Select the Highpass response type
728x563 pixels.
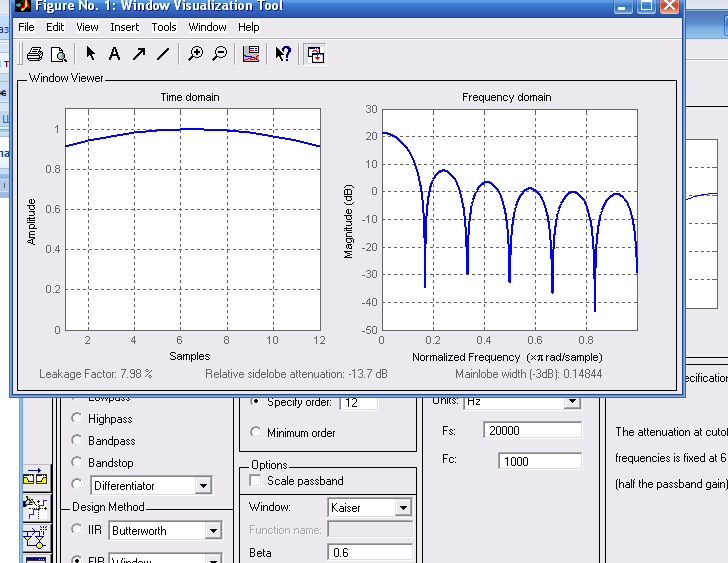78,419
